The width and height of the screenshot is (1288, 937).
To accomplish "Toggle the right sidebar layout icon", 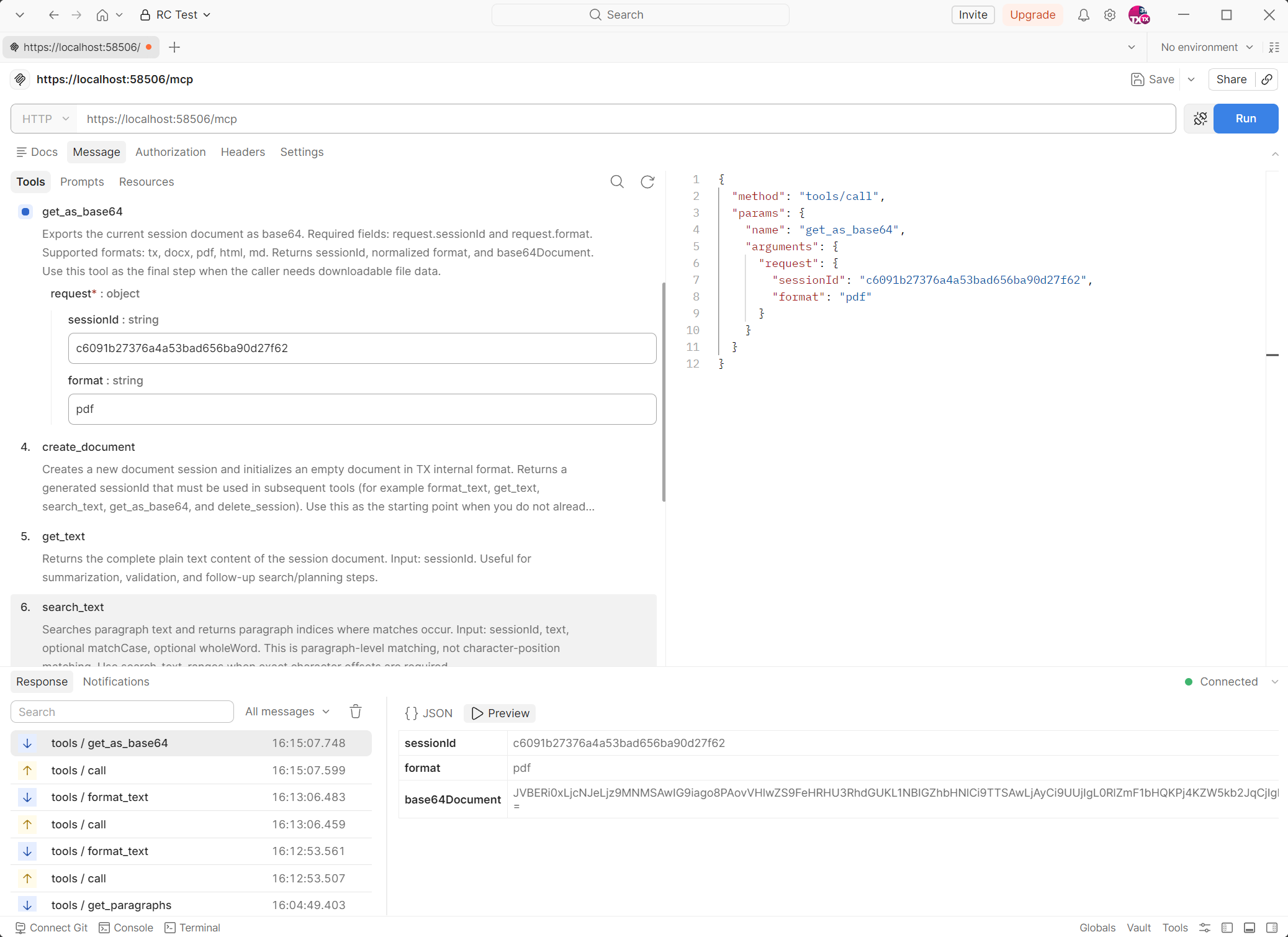I will coord(1271,928).
